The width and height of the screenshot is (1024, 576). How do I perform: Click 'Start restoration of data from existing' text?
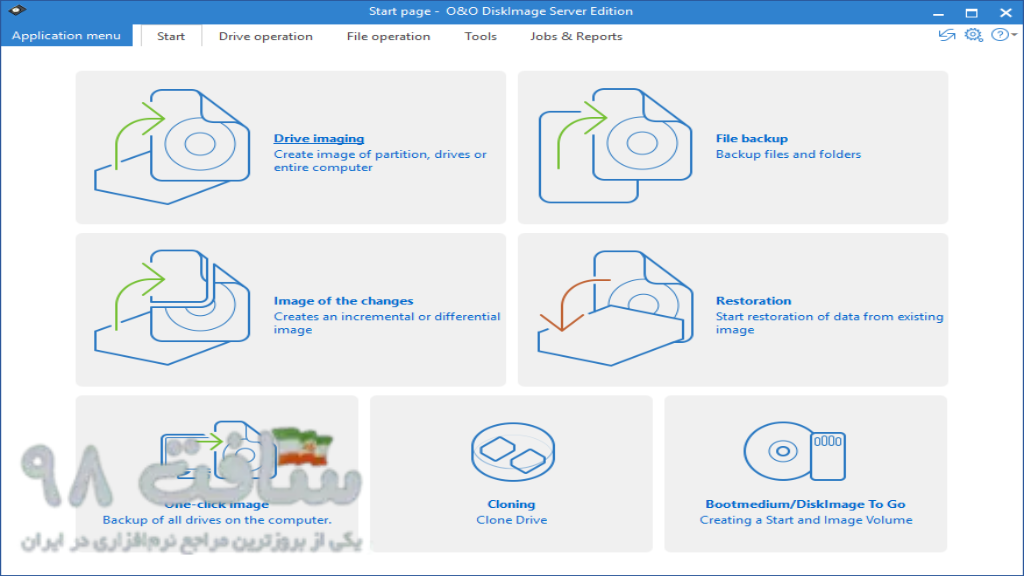829,317
